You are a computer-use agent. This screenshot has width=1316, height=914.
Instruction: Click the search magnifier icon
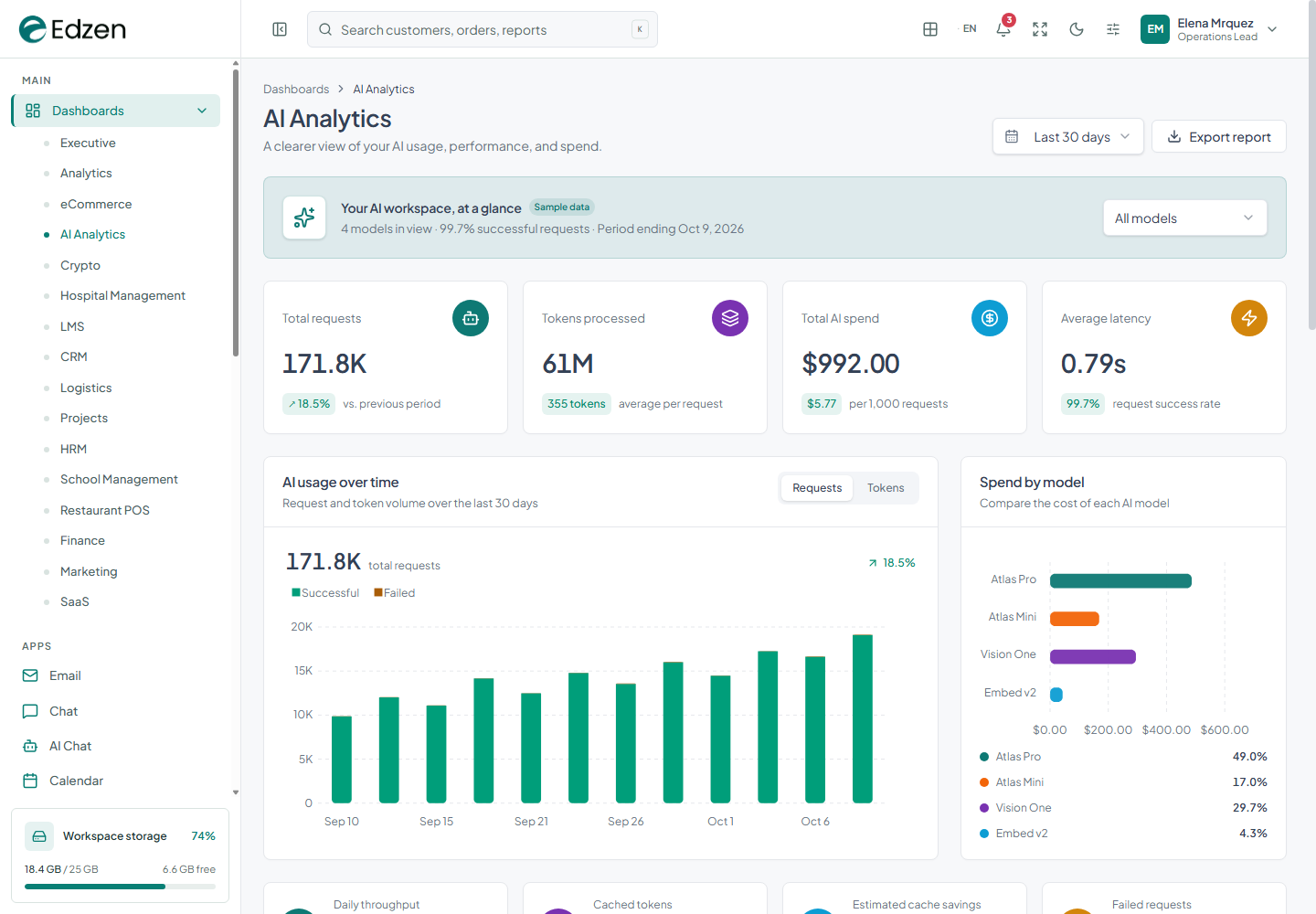click(x=325, y=29)
